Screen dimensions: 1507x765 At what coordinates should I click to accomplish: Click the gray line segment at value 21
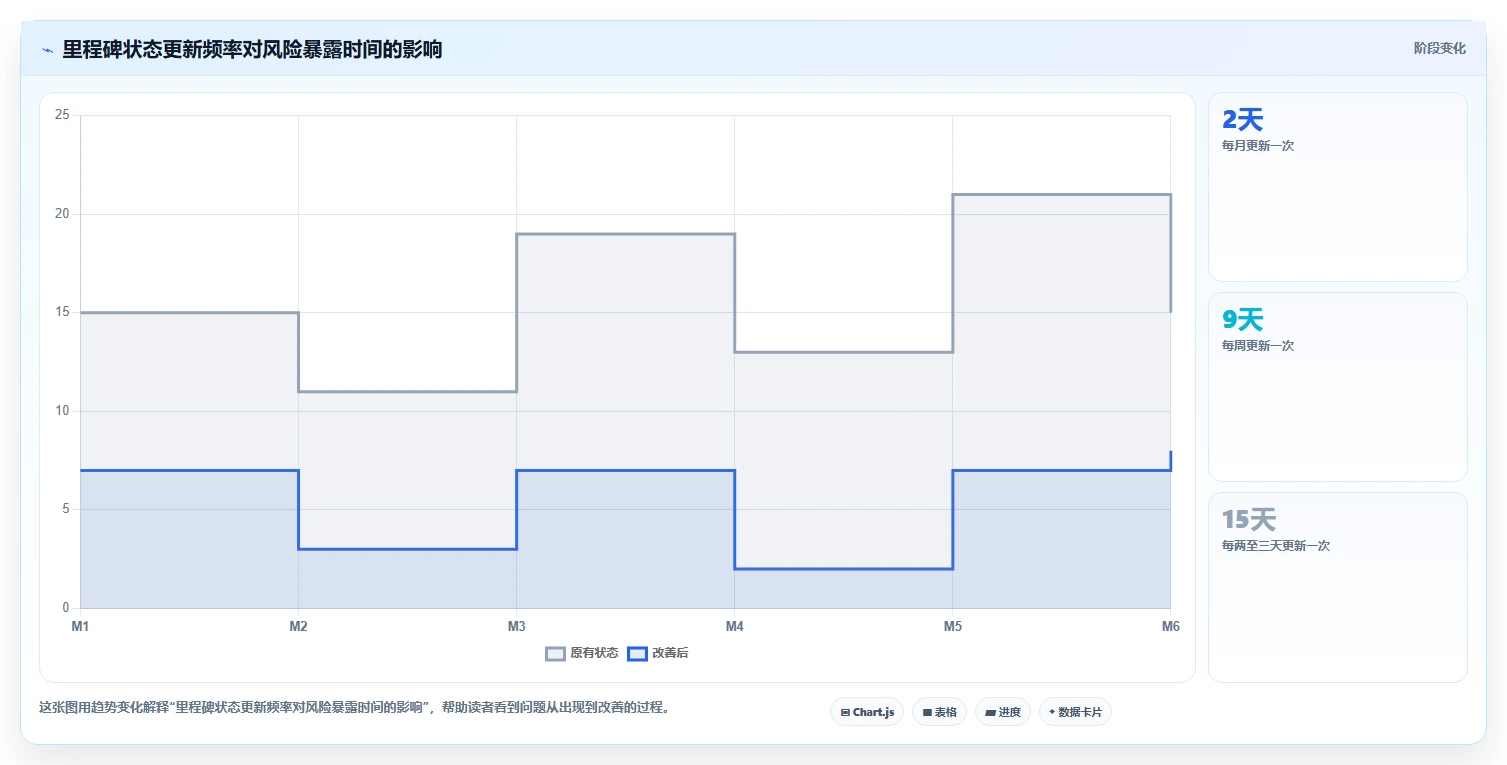(1061, 195)
